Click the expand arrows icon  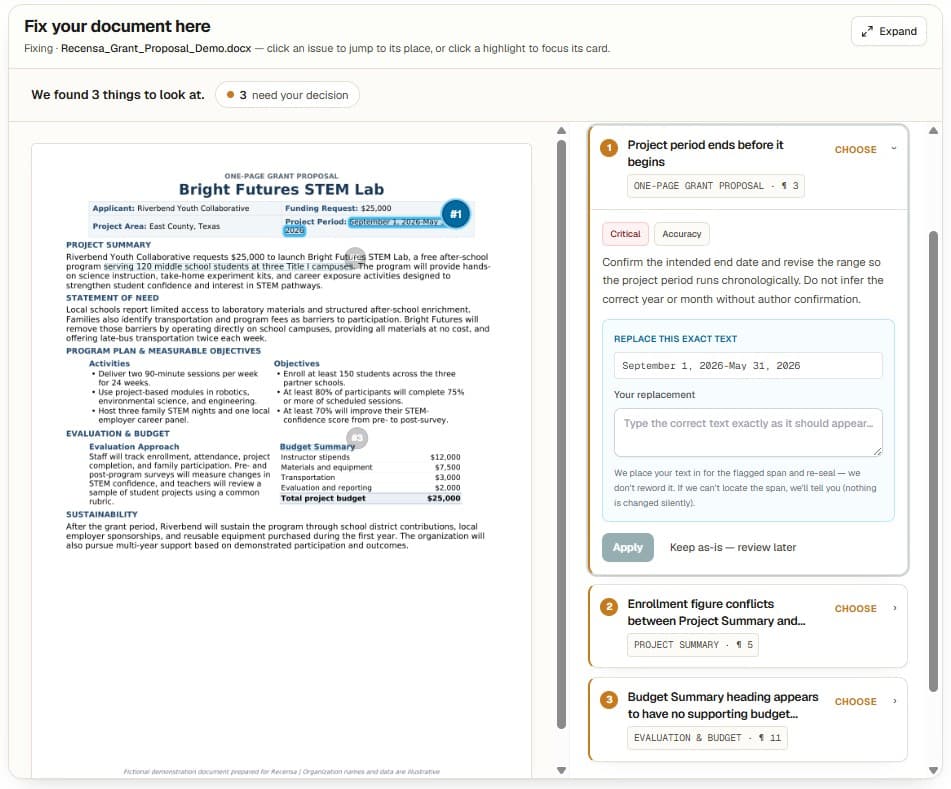867,32
